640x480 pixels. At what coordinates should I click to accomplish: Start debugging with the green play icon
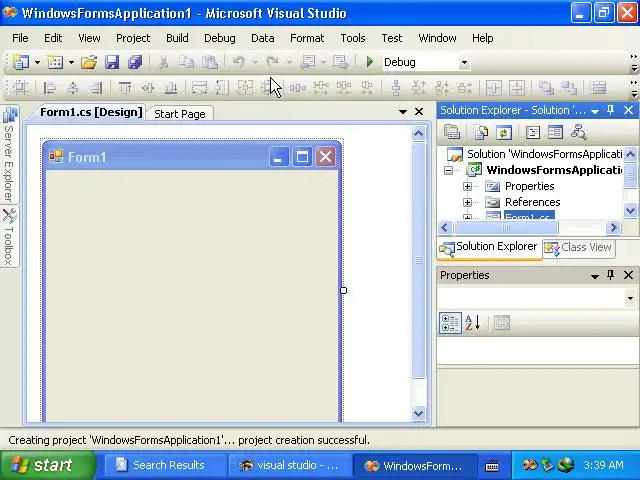370,62
